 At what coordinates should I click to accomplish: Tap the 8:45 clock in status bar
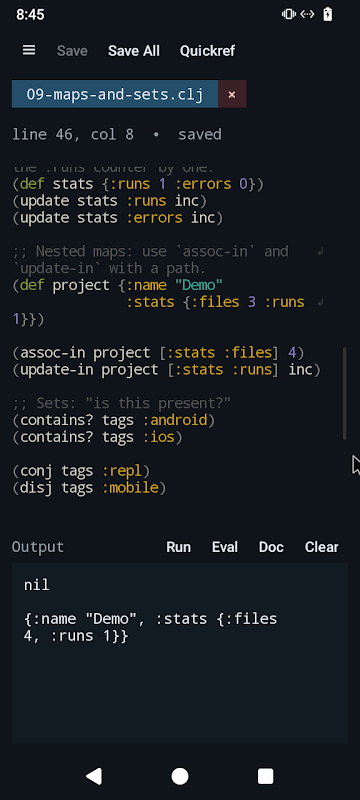click(x=30, y=15)
